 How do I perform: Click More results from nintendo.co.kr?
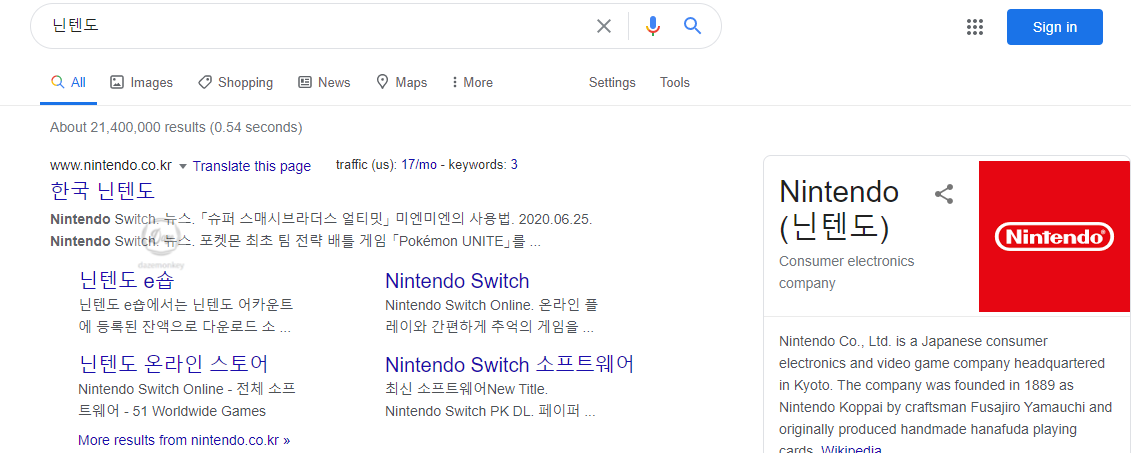(x=184, y=441)
